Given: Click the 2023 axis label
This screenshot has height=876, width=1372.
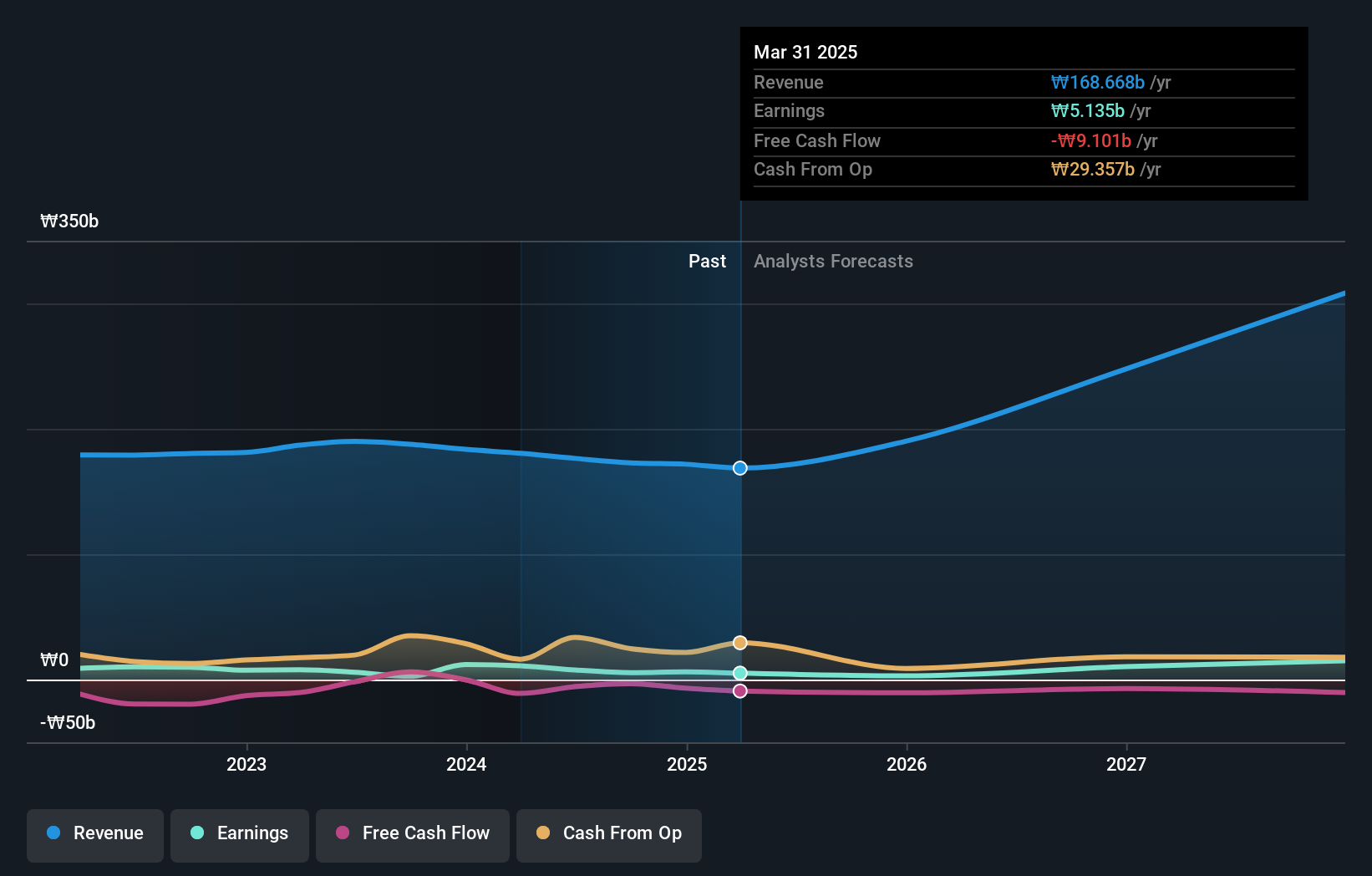Looking at the screenshot, I should (246, 764).
